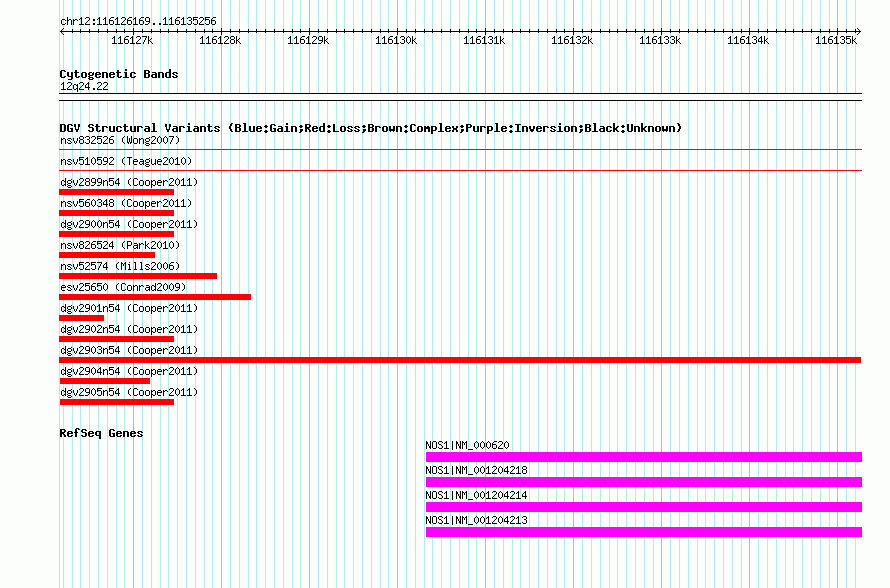Select the 116130k ruler tick label

[396, 40]
